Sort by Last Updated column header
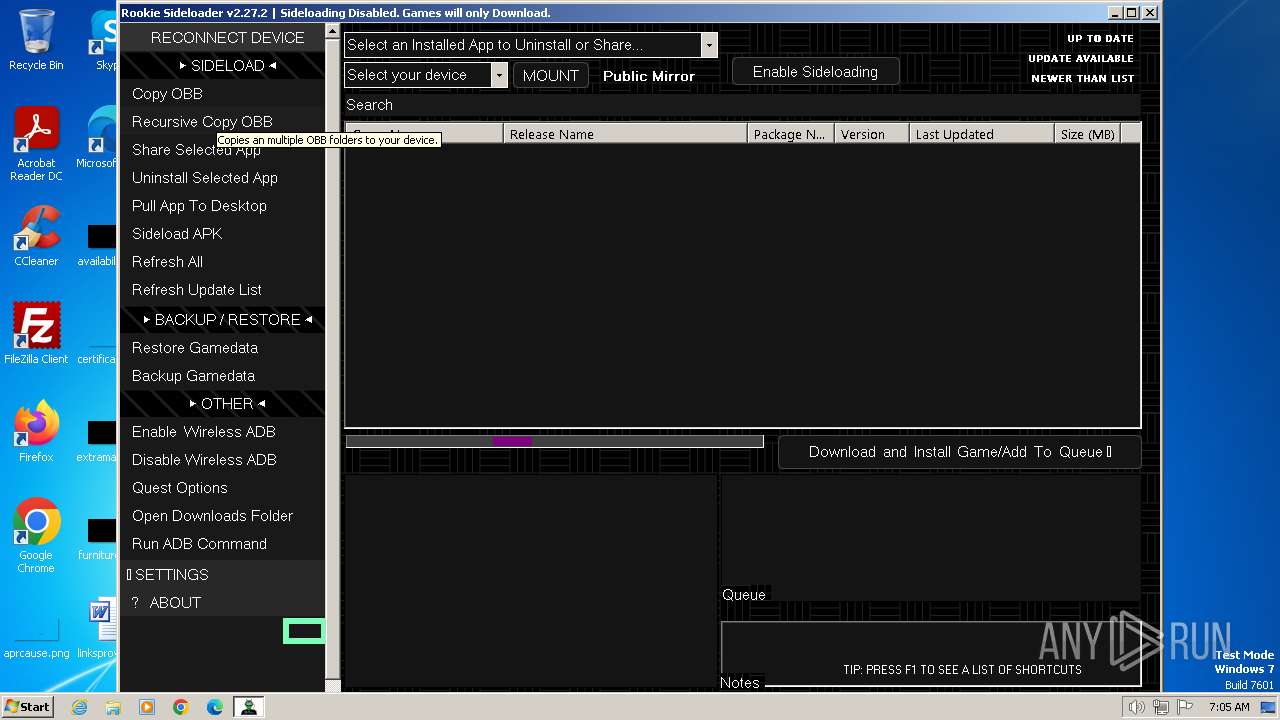The height and width of the screenshot is (720, 1280). point(982,134)
